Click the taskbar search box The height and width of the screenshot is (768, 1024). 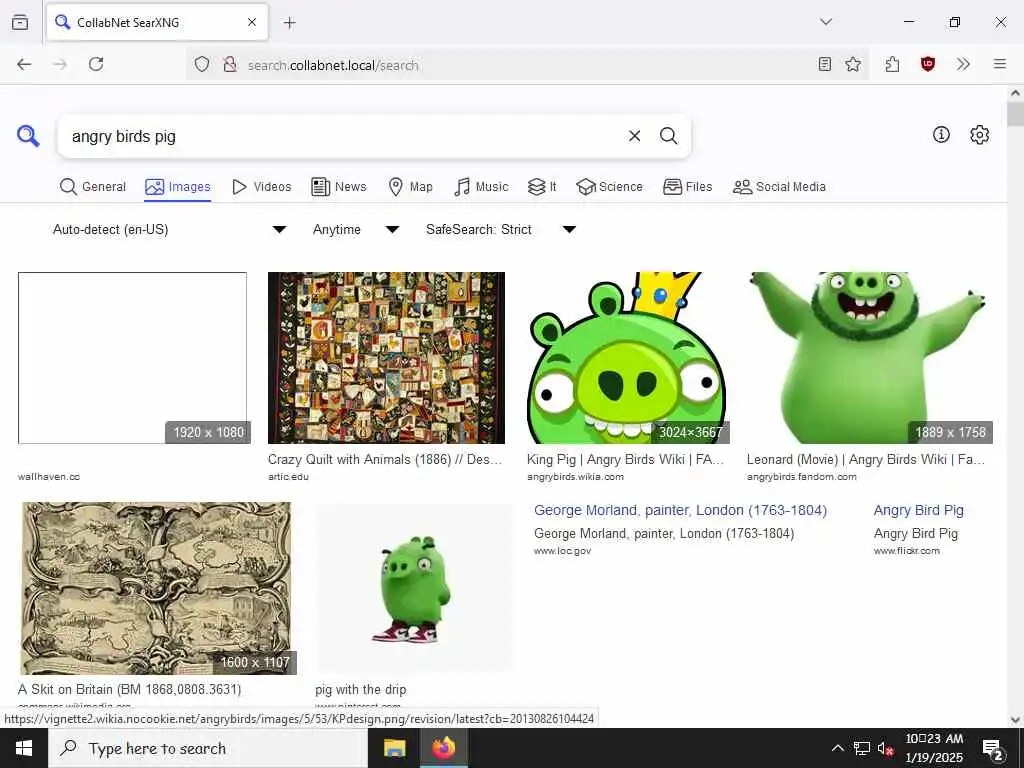208,748
